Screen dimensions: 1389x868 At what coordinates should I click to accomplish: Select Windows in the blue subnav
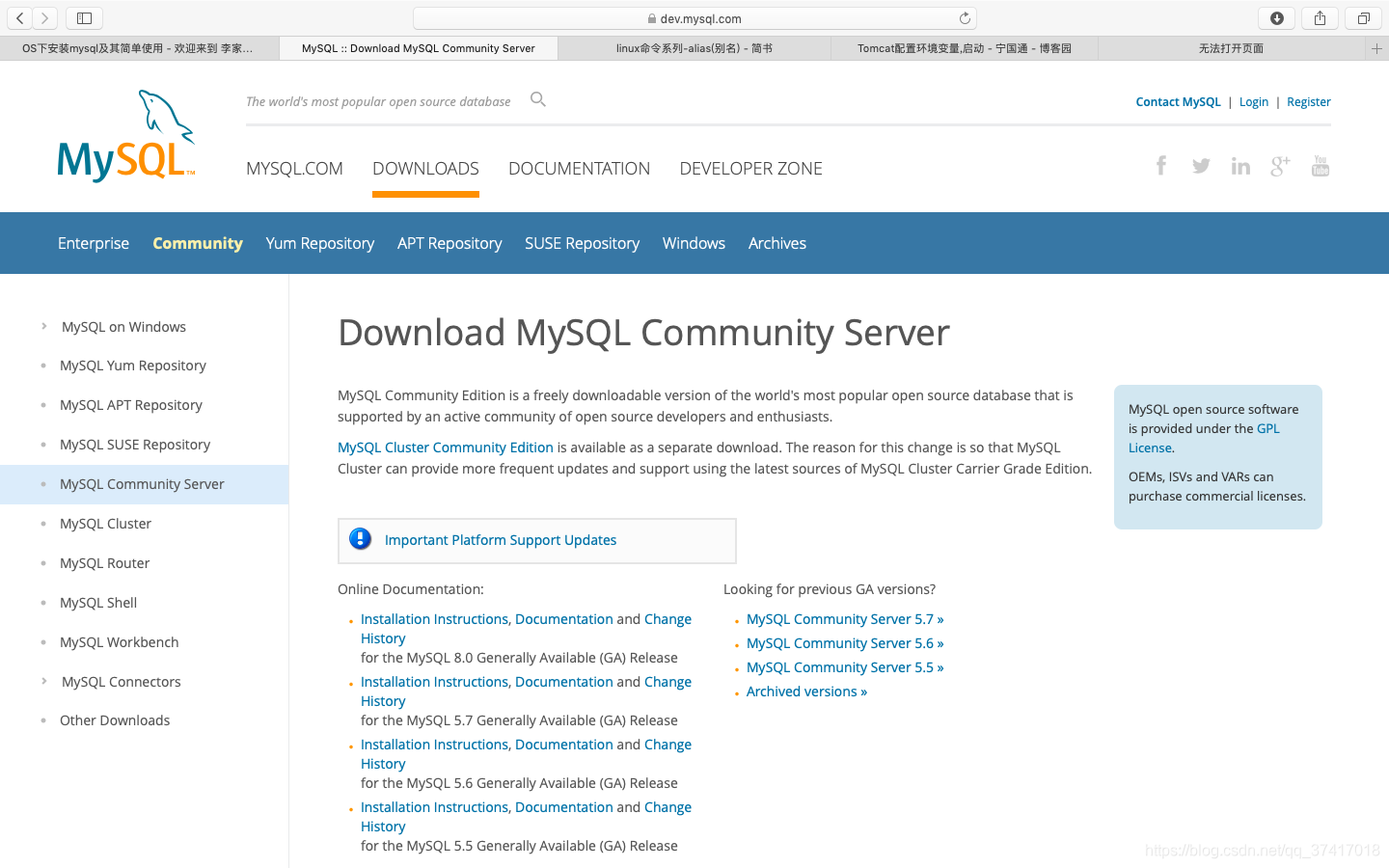tap(694, 243)
